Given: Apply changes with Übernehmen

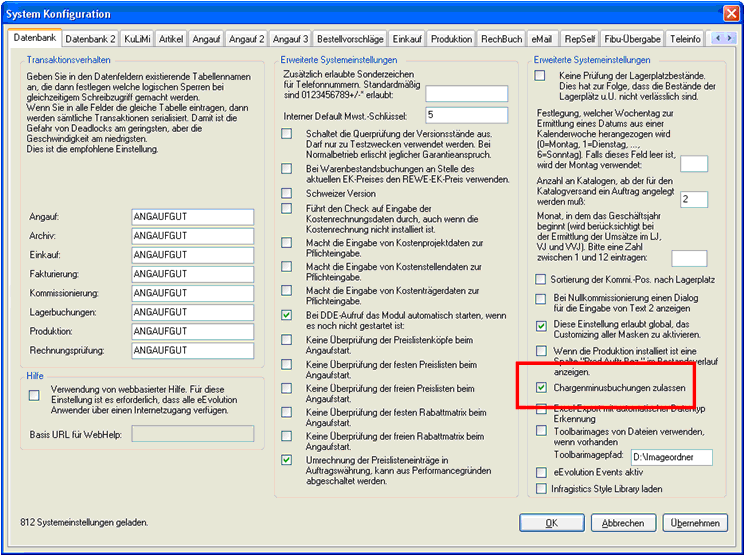Looking at the screenshot, I should click(695, 523).
